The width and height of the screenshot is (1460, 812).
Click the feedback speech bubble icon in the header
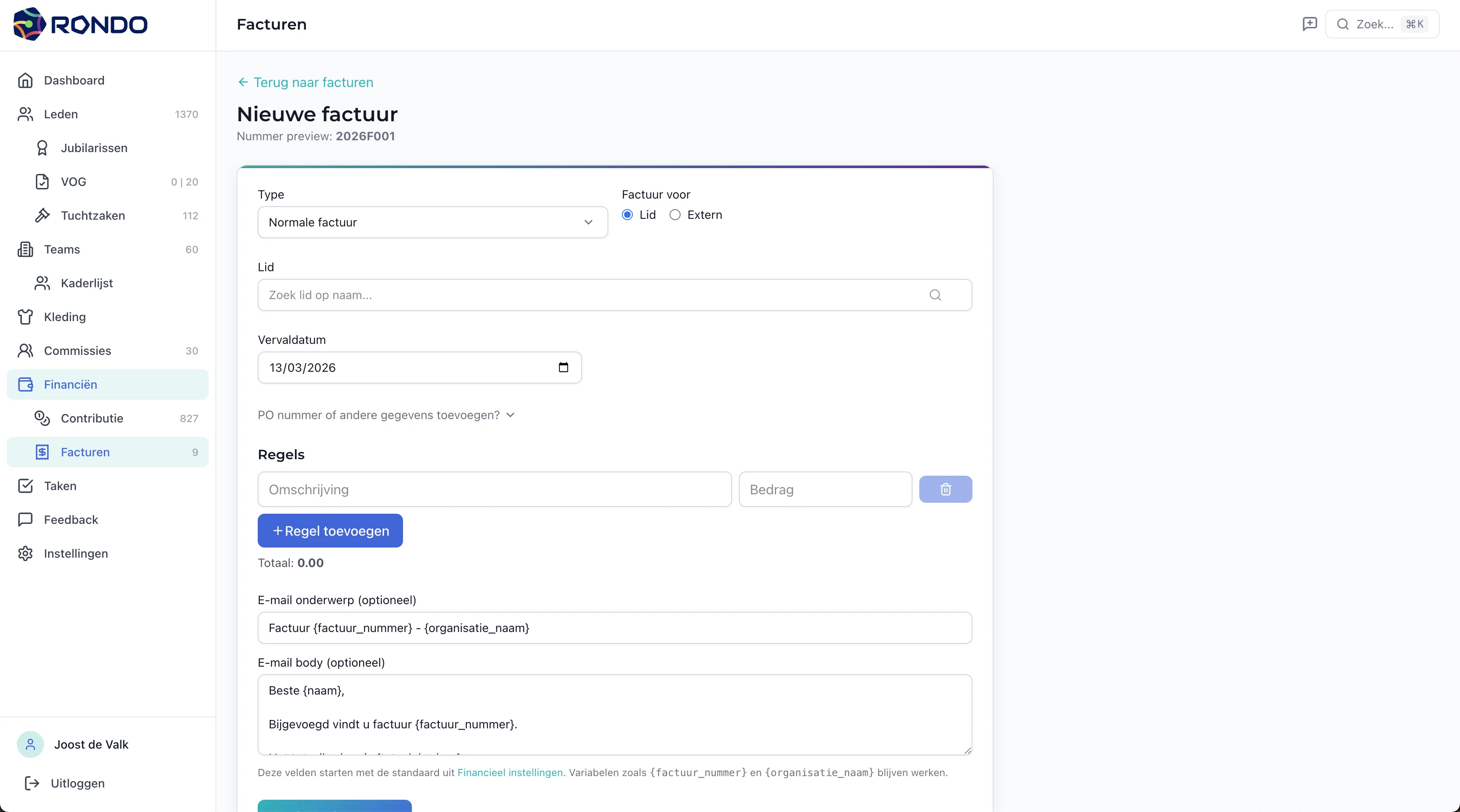1309,24
